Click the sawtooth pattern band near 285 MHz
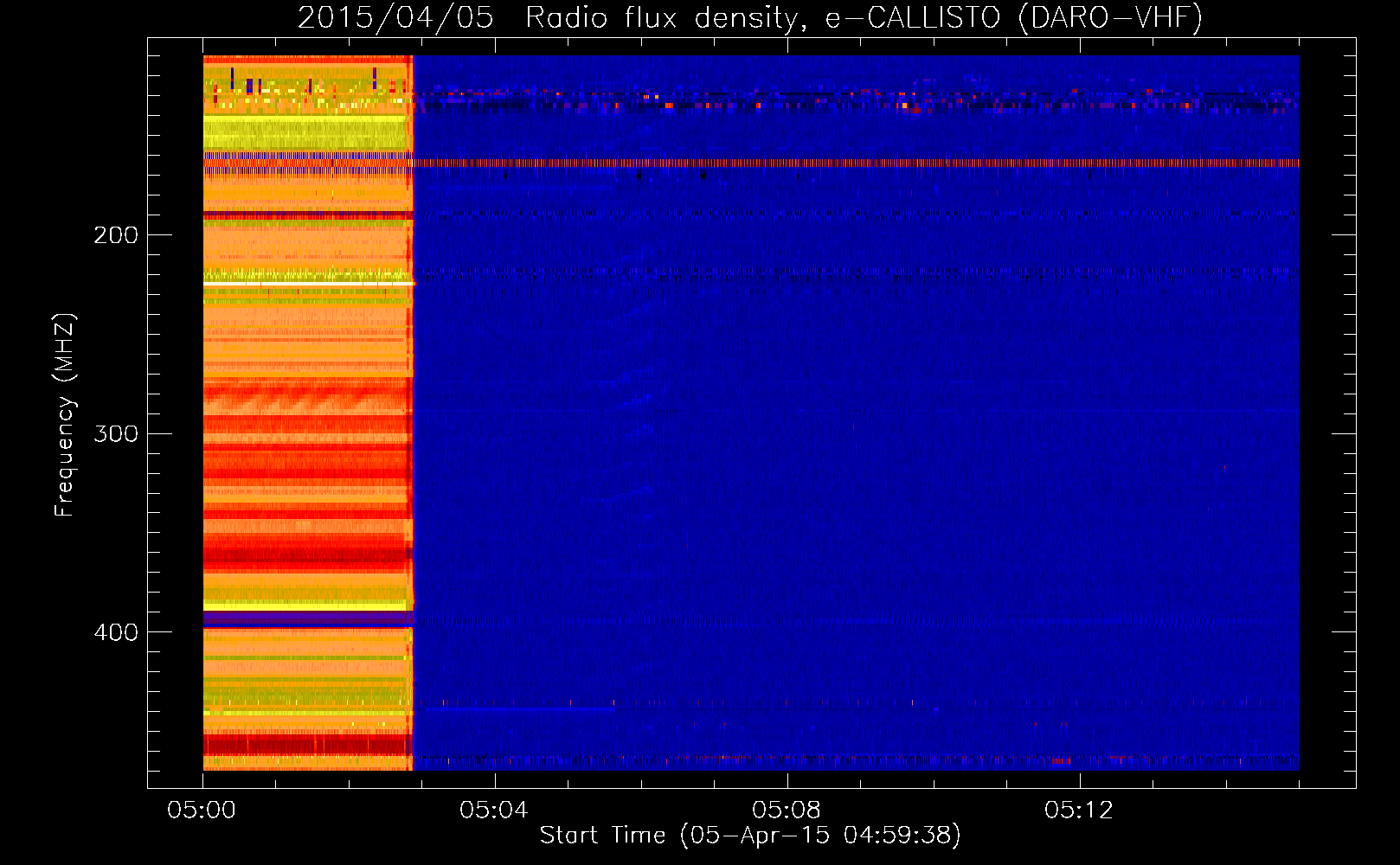 307,401
